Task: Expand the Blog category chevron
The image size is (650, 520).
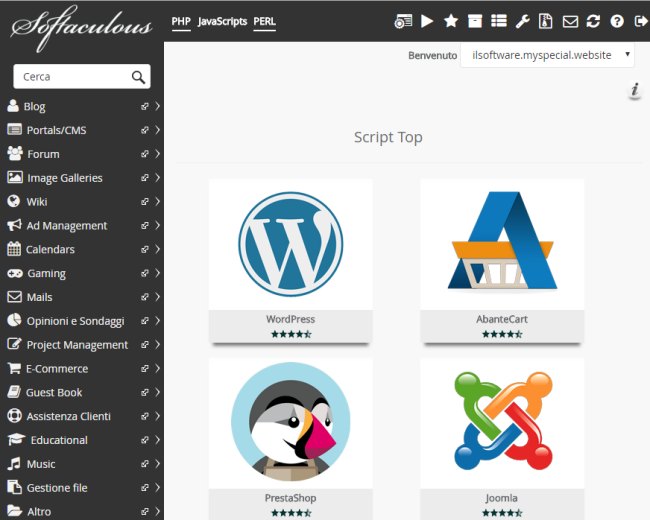Action: coord(158,107)
